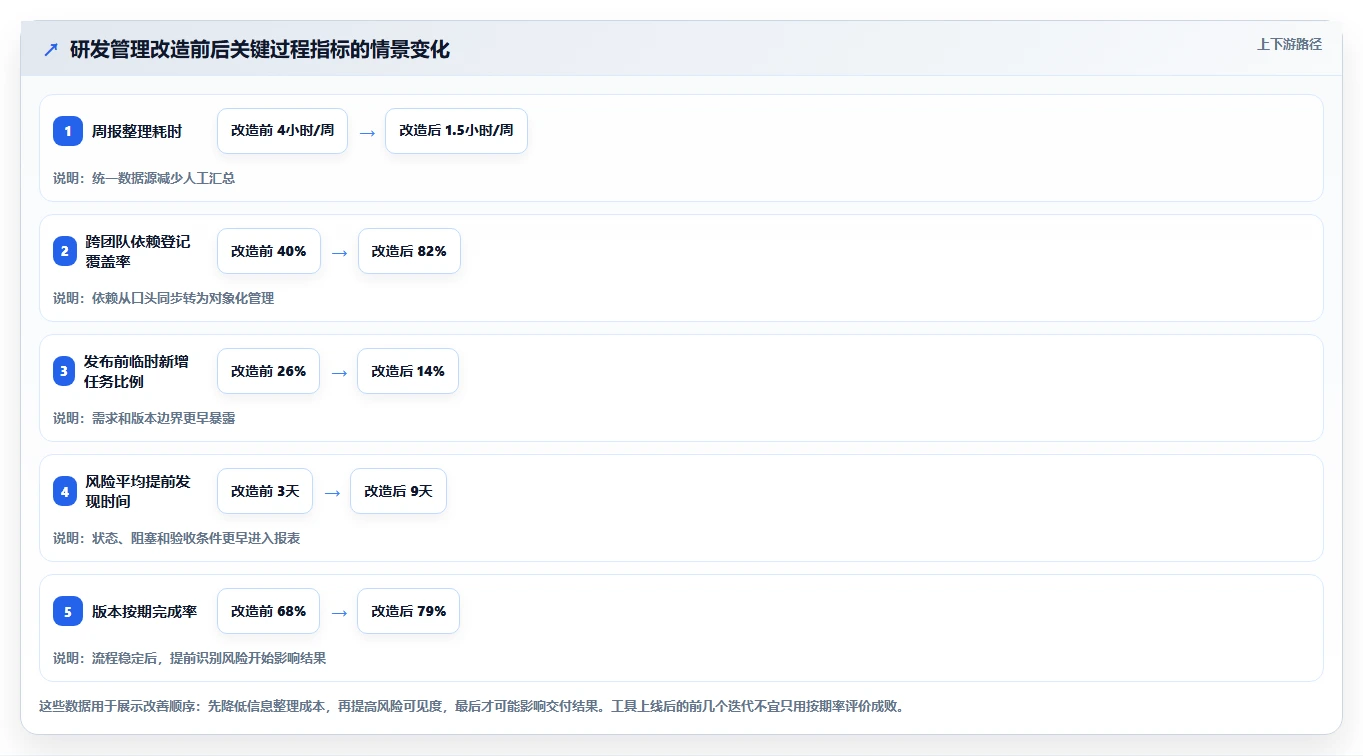The height and width of the screenshot is (756, 1363).
Task: Select the 改造后 1.5小时/周 pill
Action: coord(456,131)
